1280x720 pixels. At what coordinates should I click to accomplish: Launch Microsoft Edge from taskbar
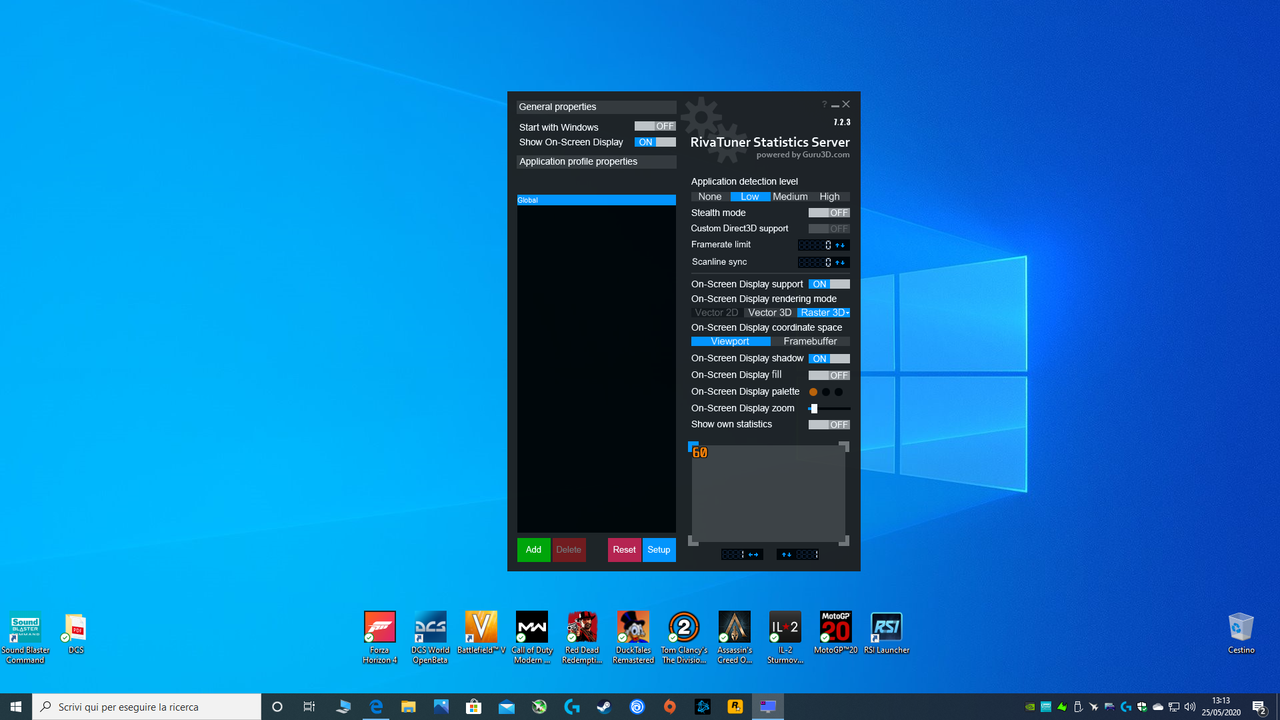tap(376, 706)
